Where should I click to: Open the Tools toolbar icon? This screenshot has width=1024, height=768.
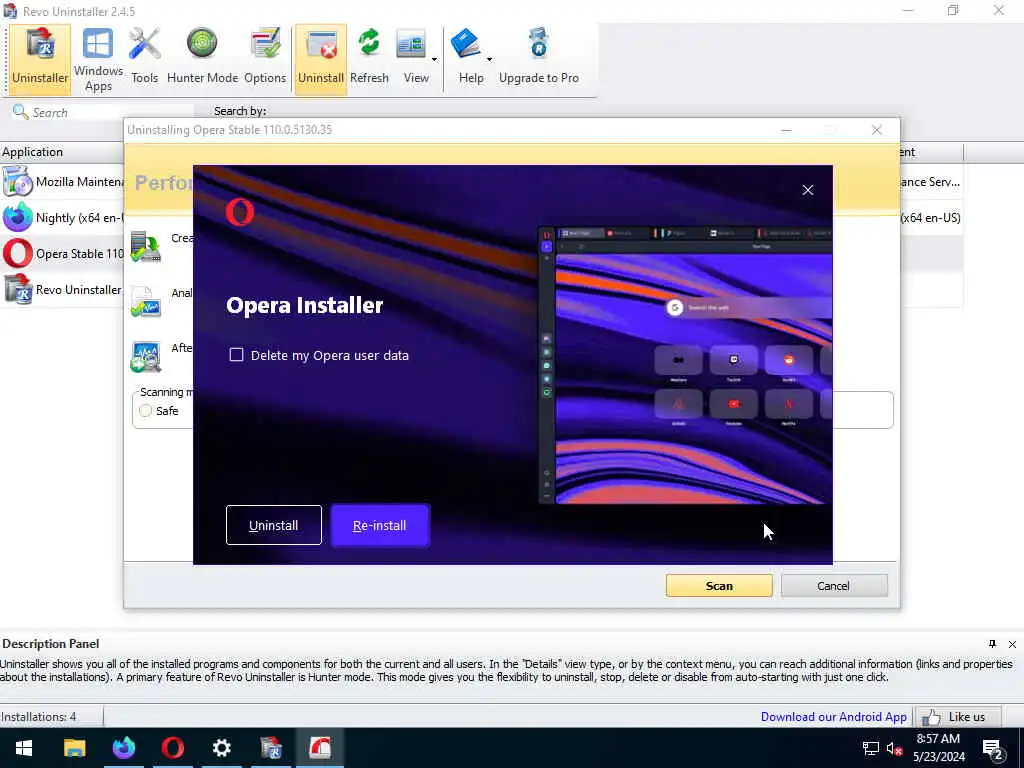[144, 57]
